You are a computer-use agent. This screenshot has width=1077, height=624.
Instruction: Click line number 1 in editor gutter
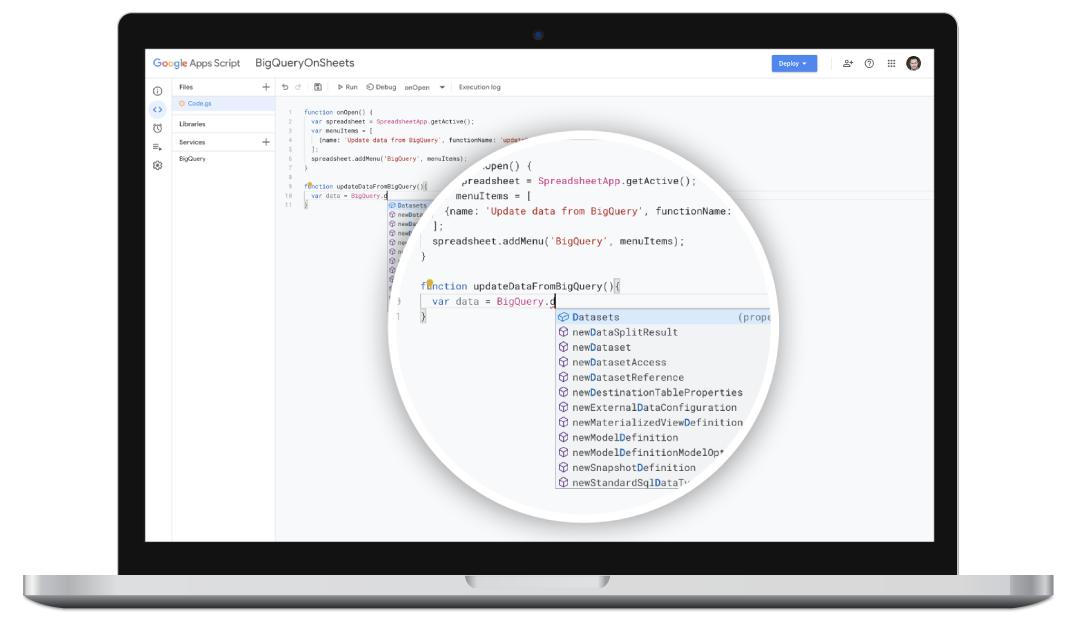tap(290, 112)
